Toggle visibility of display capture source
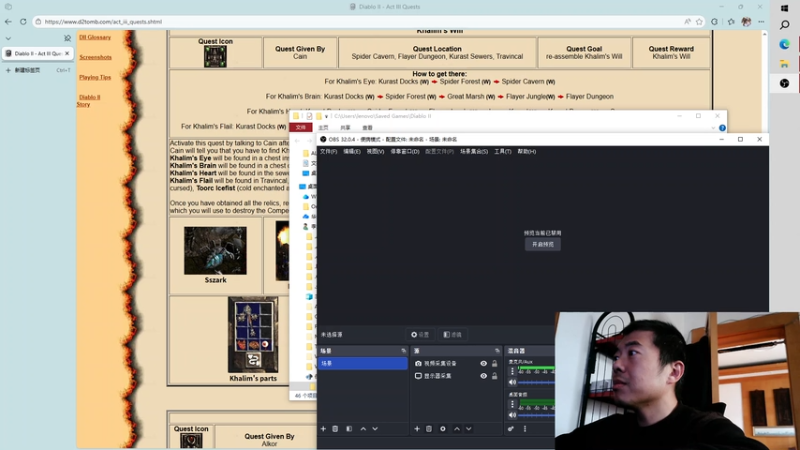 (483, 376)
